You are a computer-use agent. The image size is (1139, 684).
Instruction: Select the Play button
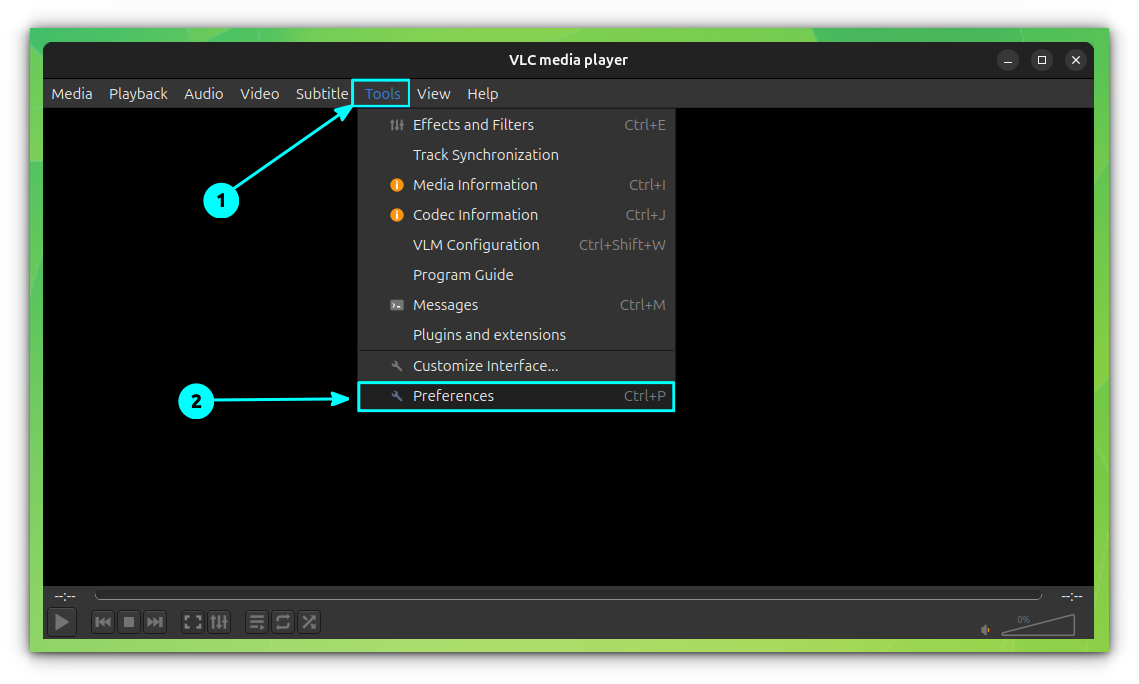(61, 621)
